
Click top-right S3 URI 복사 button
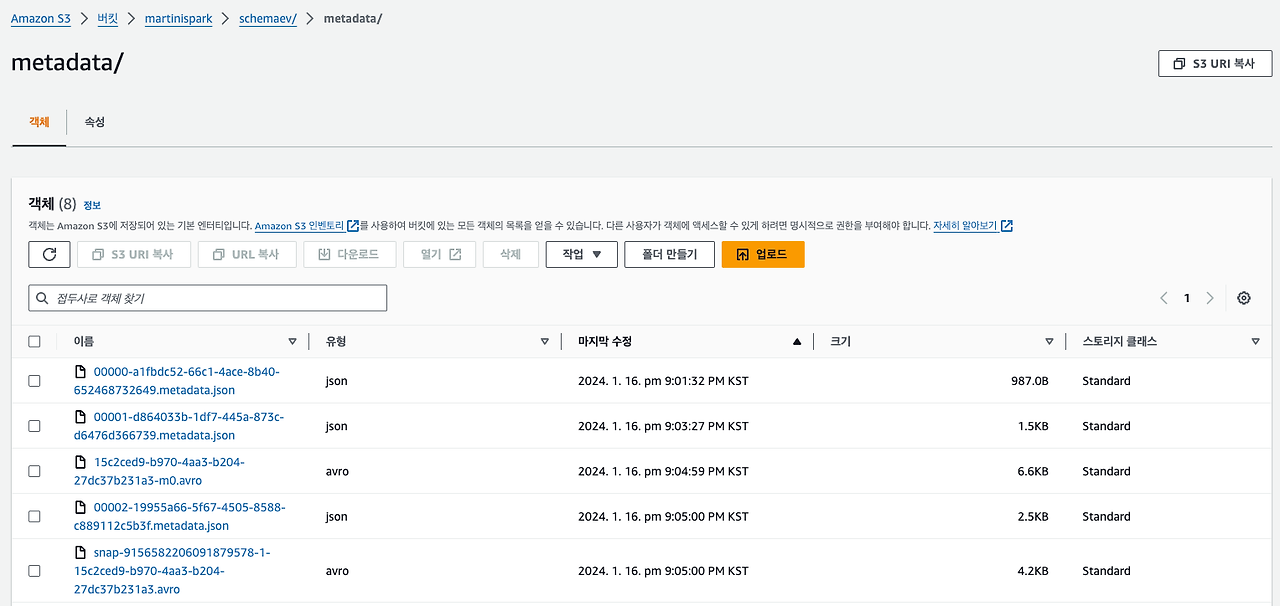[1215, 63]
